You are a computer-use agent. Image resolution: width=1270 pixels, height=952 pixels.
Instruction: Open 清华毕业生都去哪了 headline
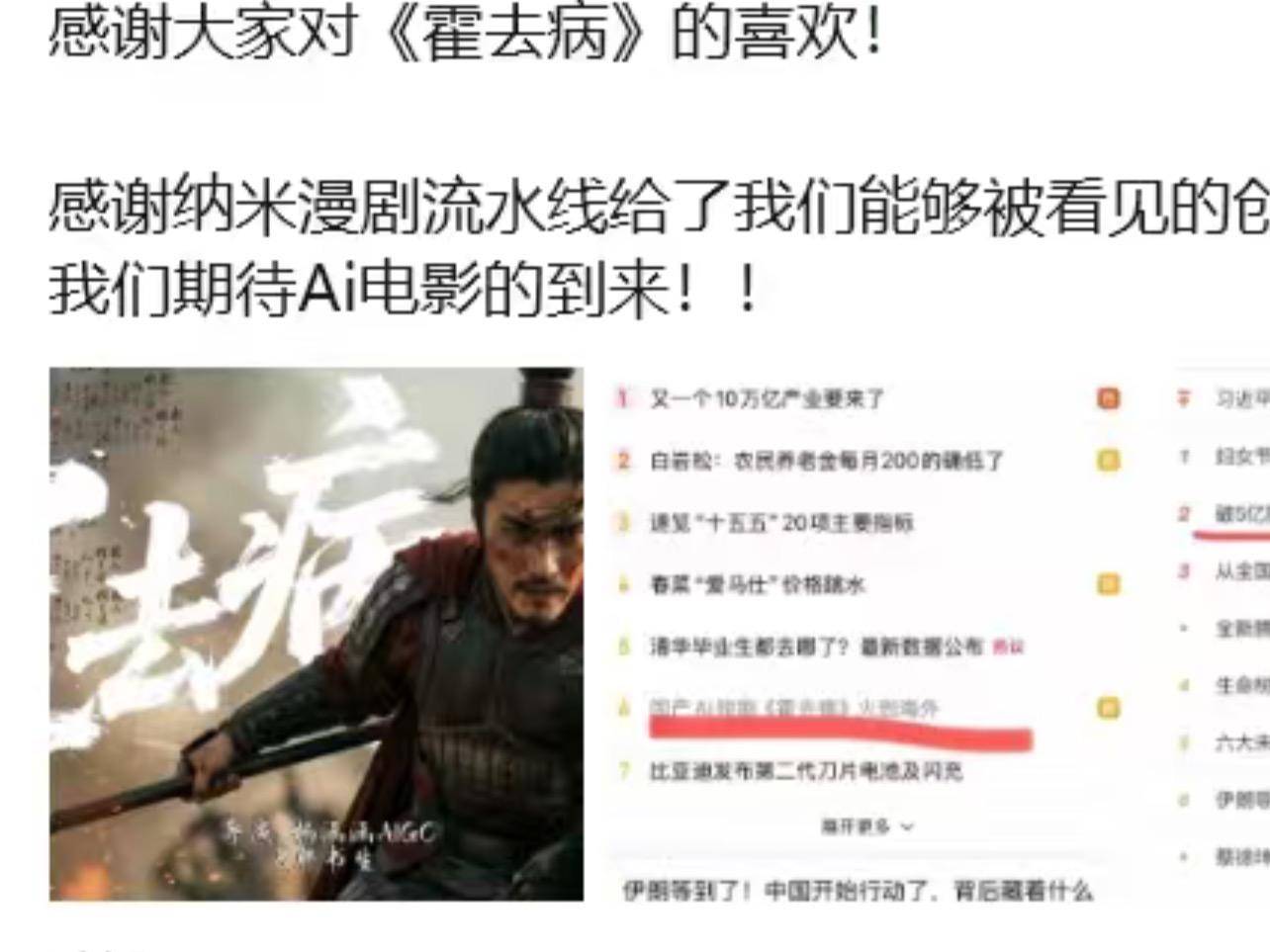tap(816, 647)
